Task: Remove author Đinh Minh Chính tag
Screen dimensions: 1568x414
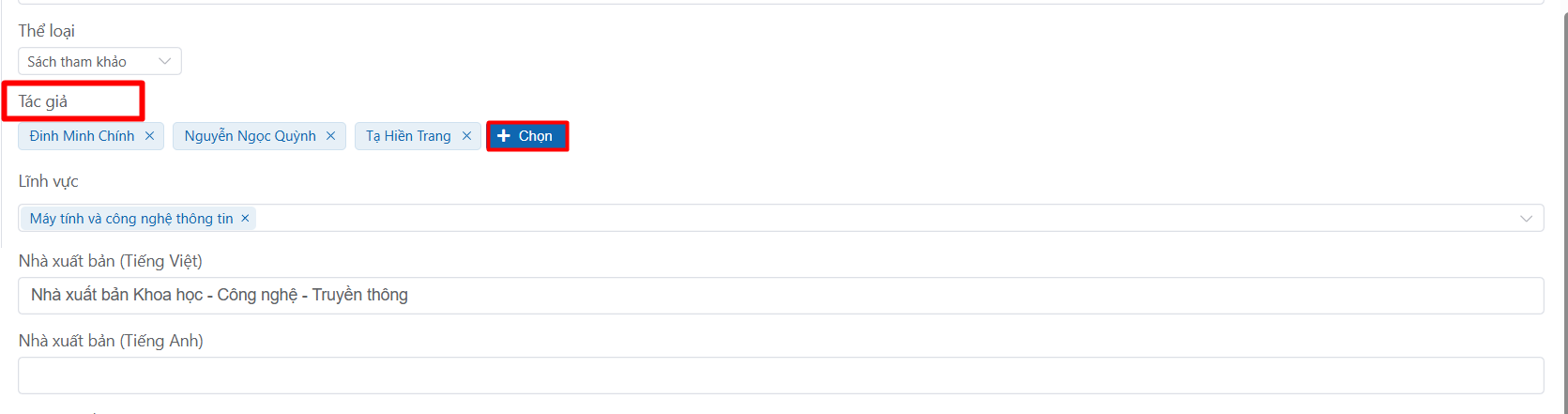Action: point(149,136)
